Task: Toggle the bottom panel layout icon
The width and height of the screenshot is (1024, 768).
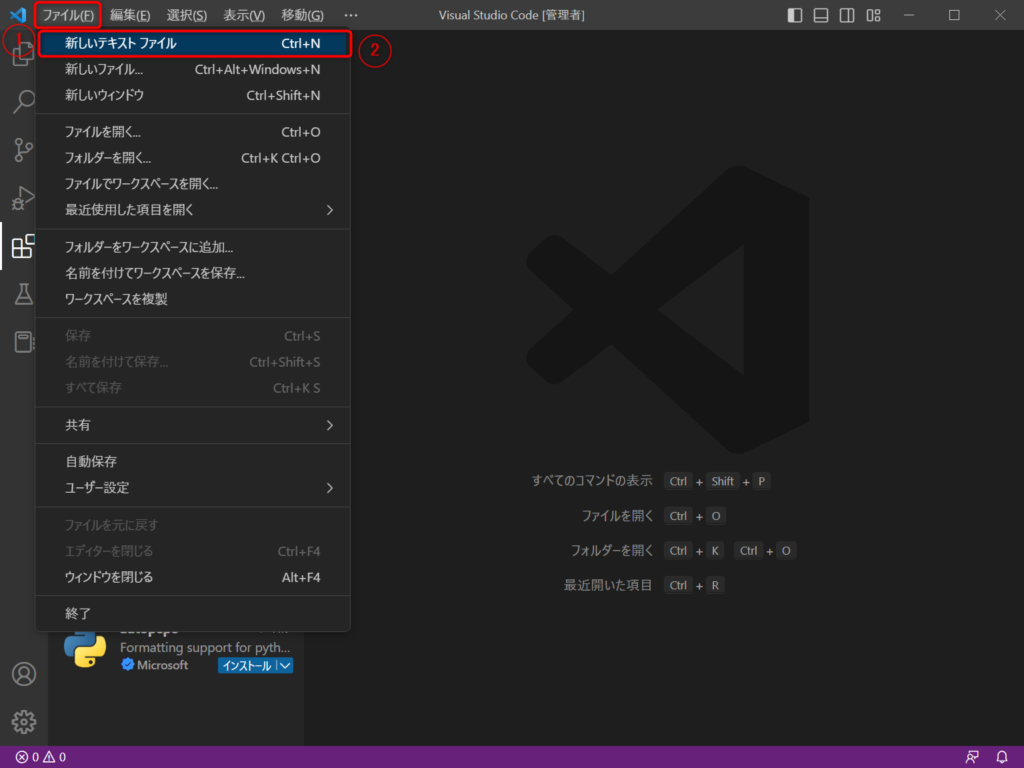Action: [x=821, y=15]
